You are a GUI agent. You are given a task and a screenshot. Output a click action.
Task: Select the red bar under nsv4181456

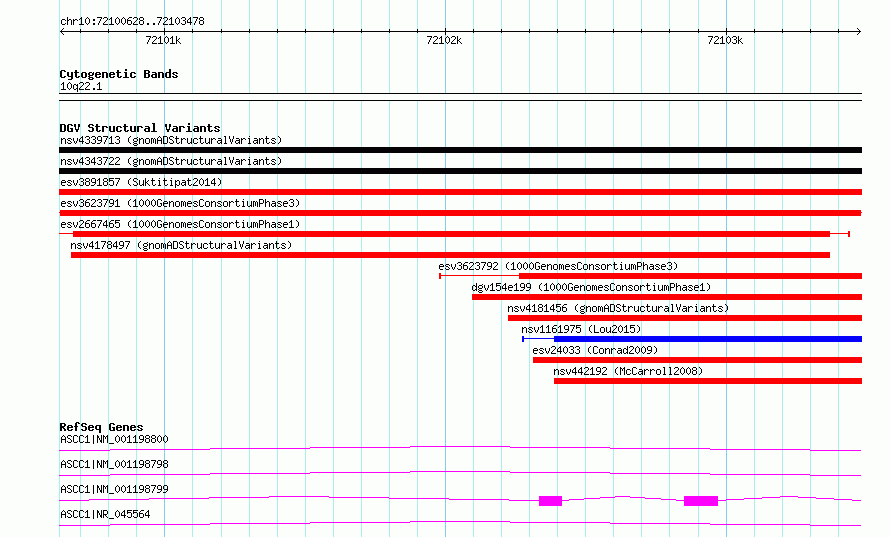coord(685,318)
